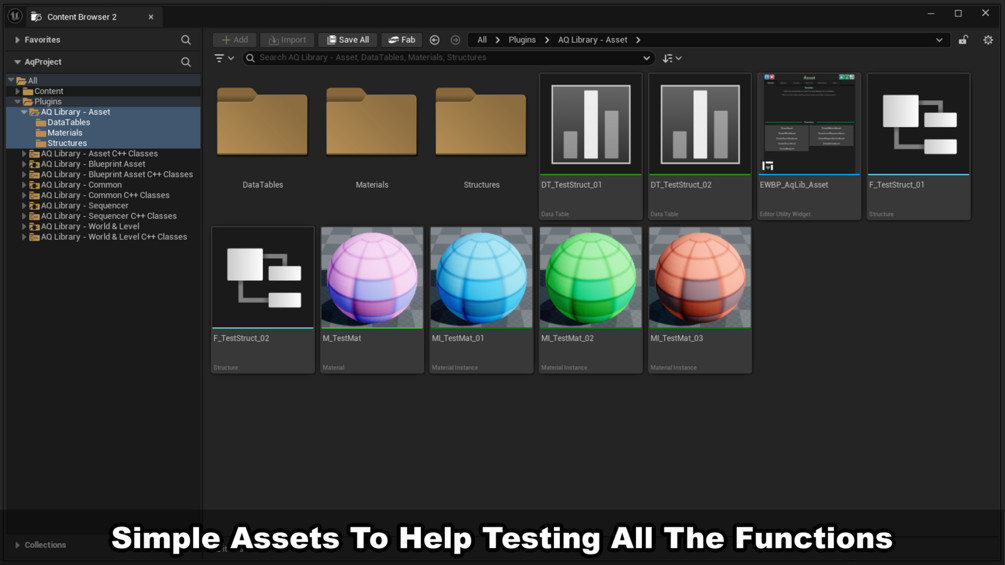This screenshot has width=1005, height=565.
Task: Expand AQ Library - Blueprint Asset C++ Classes
Action: point(24,174)
